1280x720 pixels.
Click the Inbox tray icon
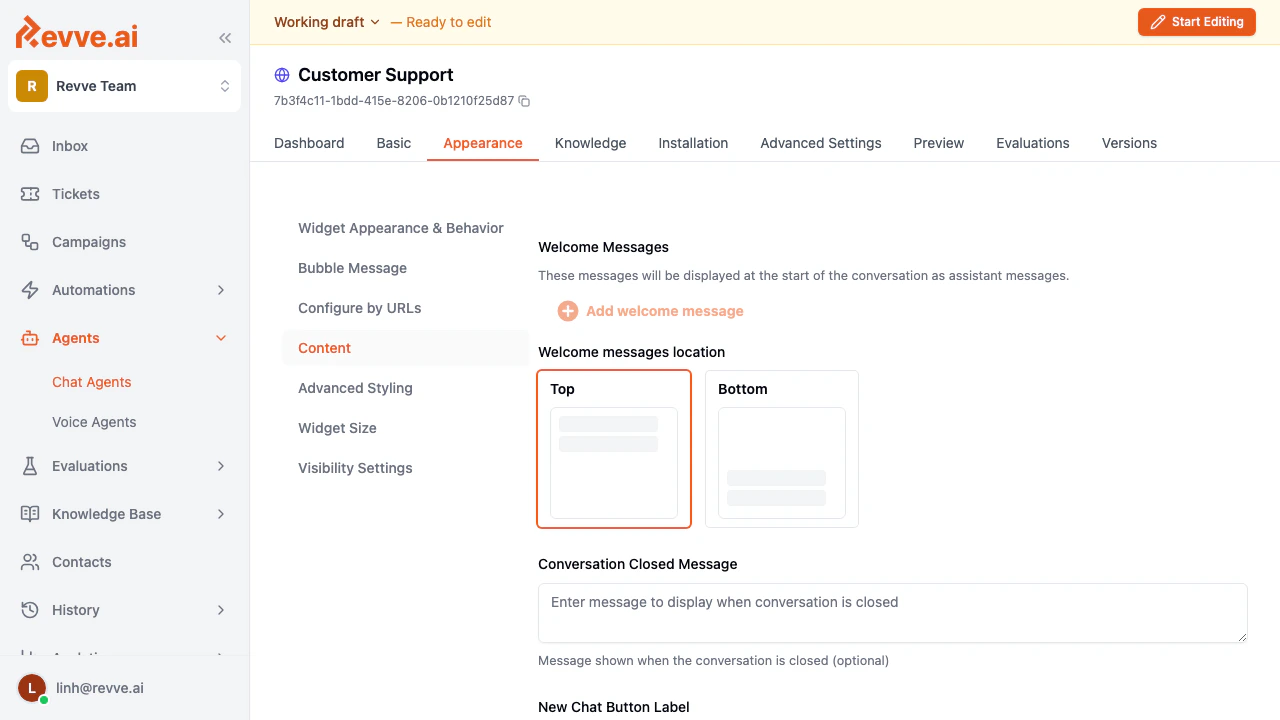click(x=30, y=146)
